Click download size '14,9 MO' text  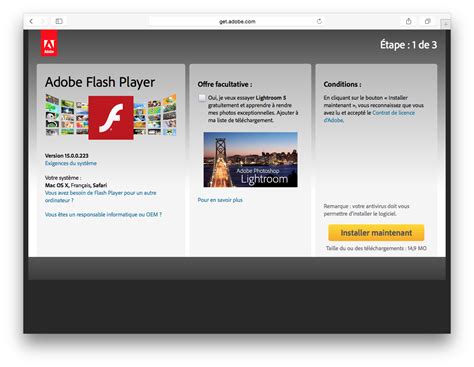click(x=417, y=248)
